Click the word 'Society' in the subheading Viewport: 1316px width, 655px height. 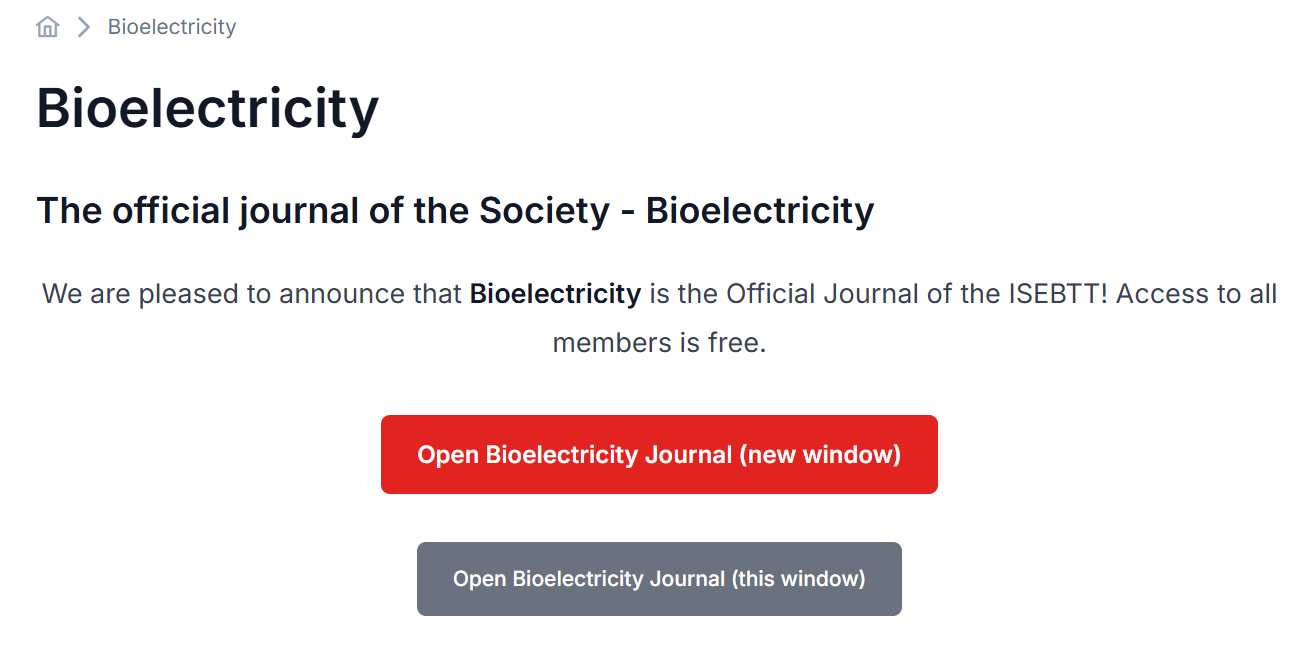point(544,211)
